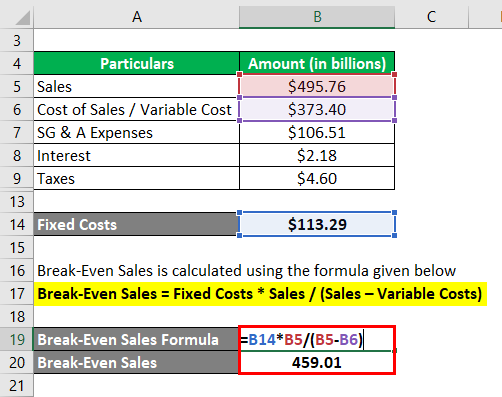Click the Amount (in billions) header cell
Viewport: 502px width, 397px height.
[x=317, y=63]
